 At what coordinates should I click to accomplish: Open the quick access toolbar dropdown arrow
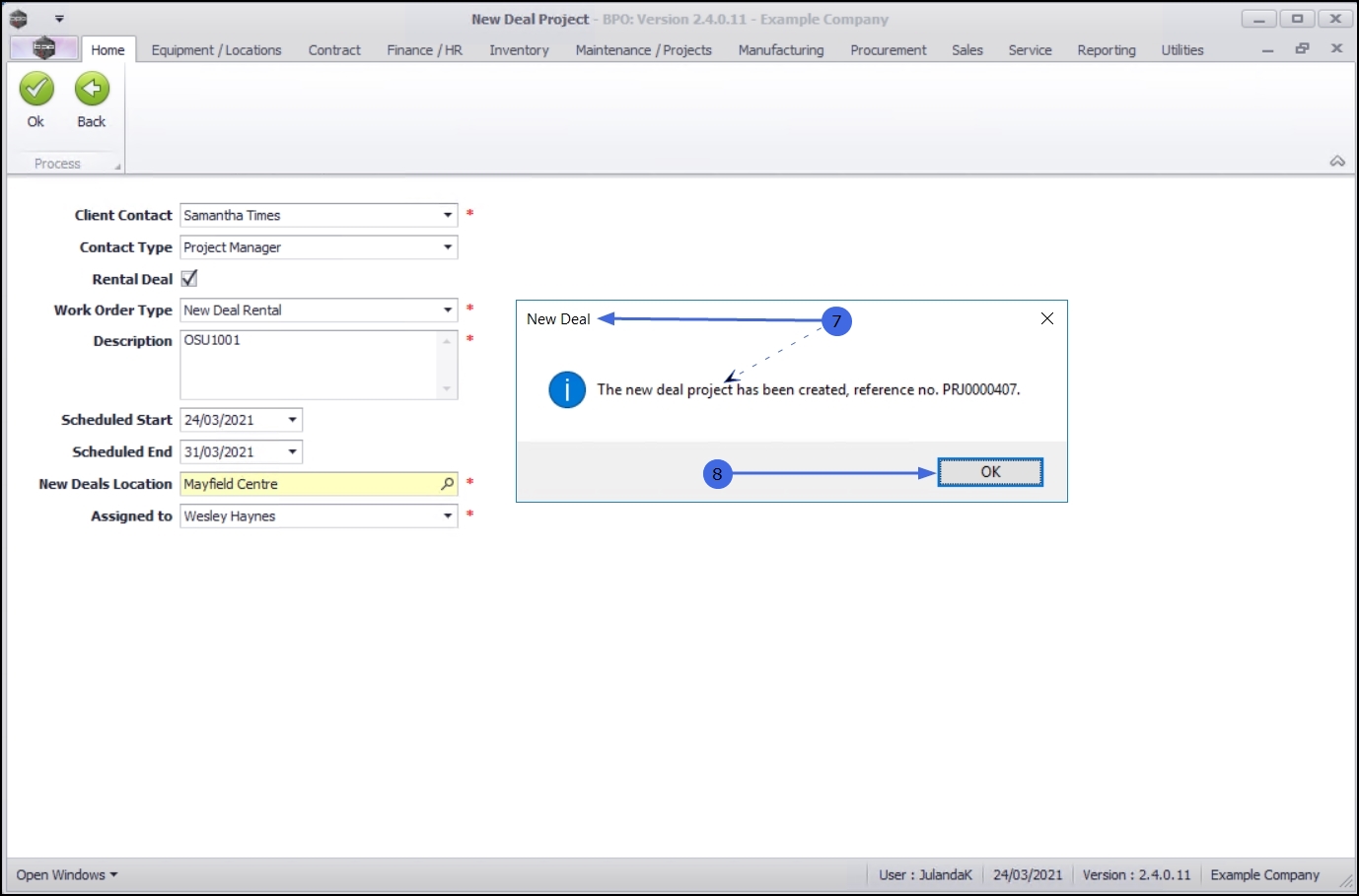click(59, 19)
